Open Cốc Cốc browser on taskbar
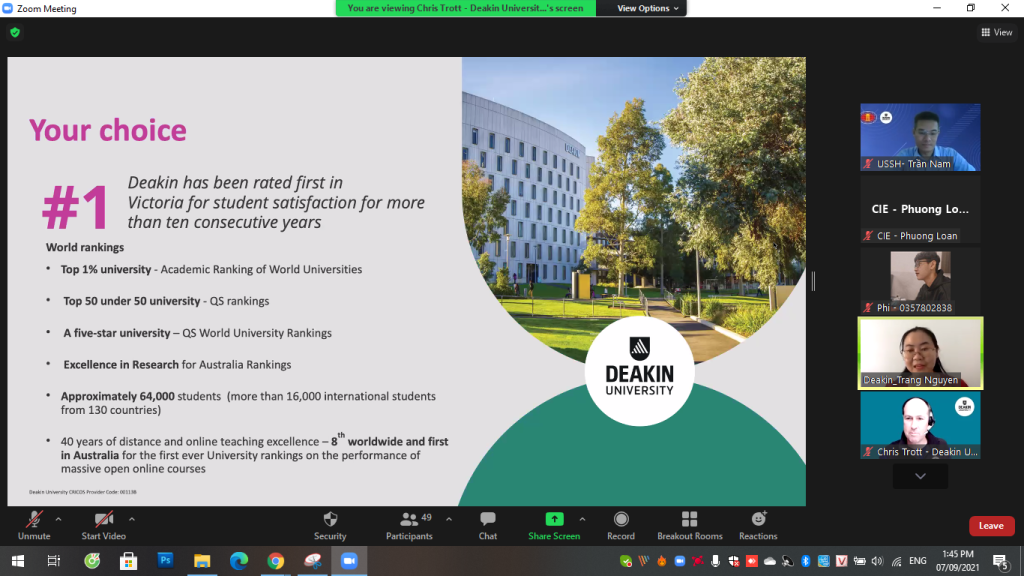Viewport: 1024px width, 576px height. click(x=92, y=561)
